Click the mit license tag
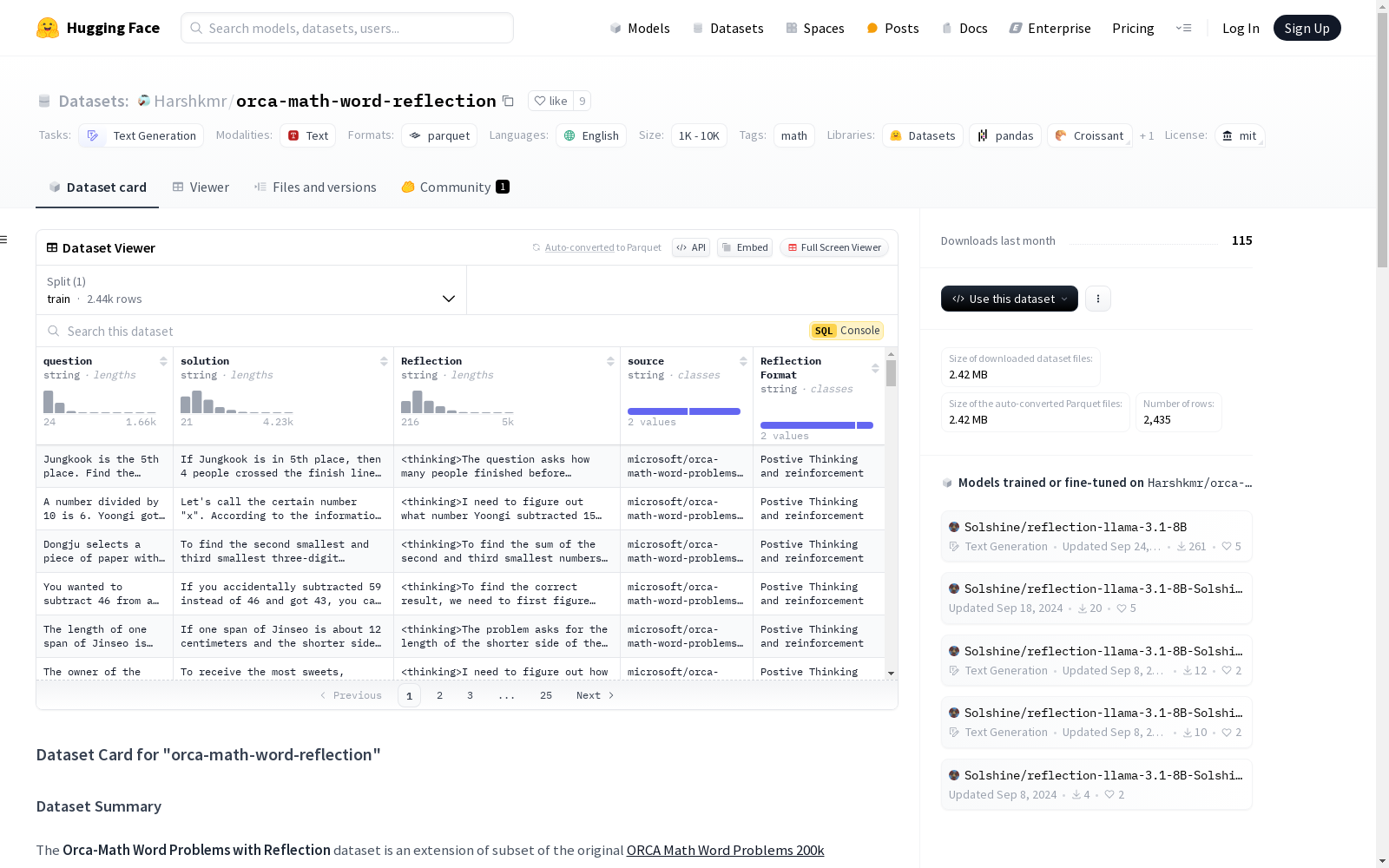Screen dimensions: 1389x868 click(1240, 135)
